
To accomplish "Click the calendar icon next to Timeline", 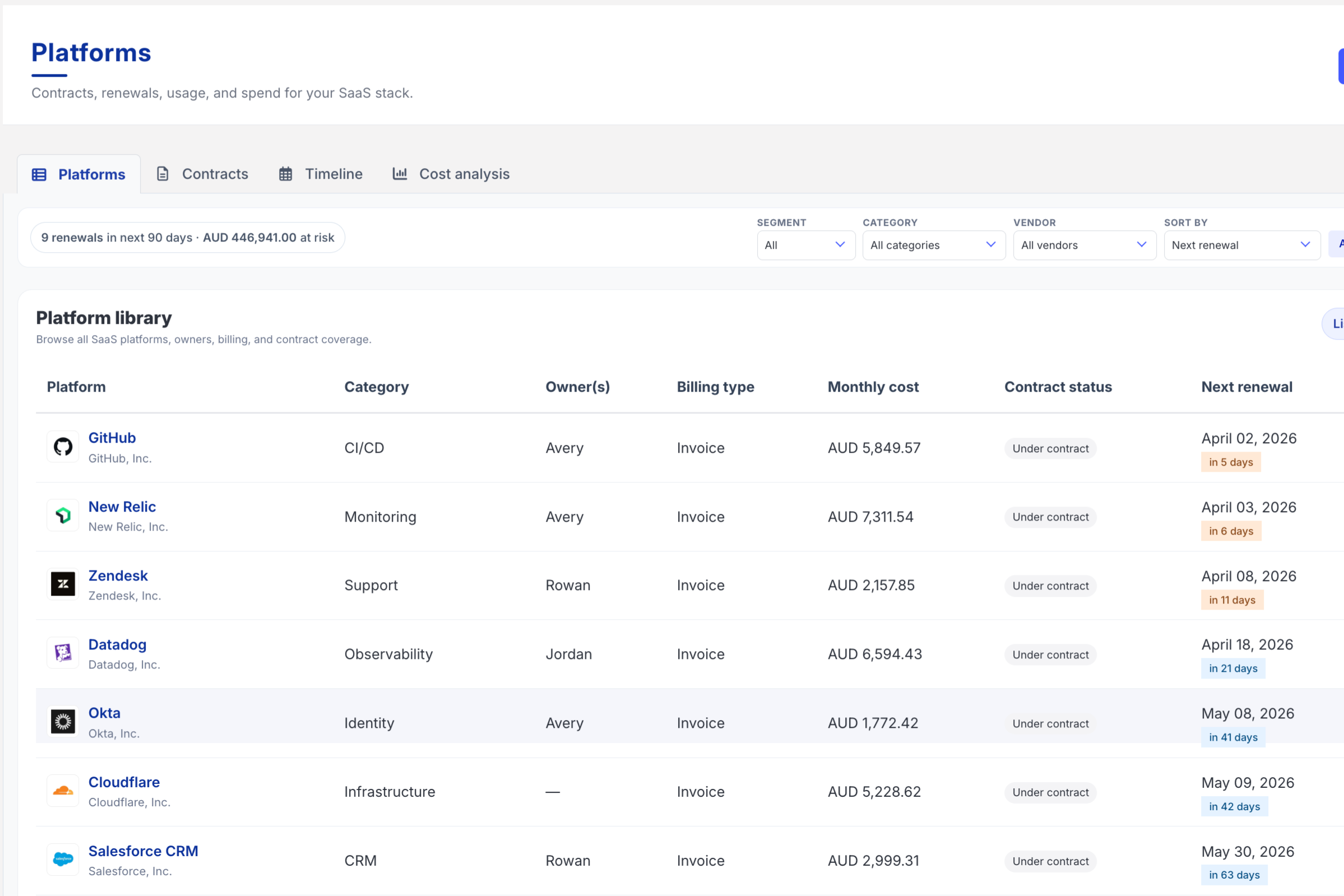I will (286, 174).
